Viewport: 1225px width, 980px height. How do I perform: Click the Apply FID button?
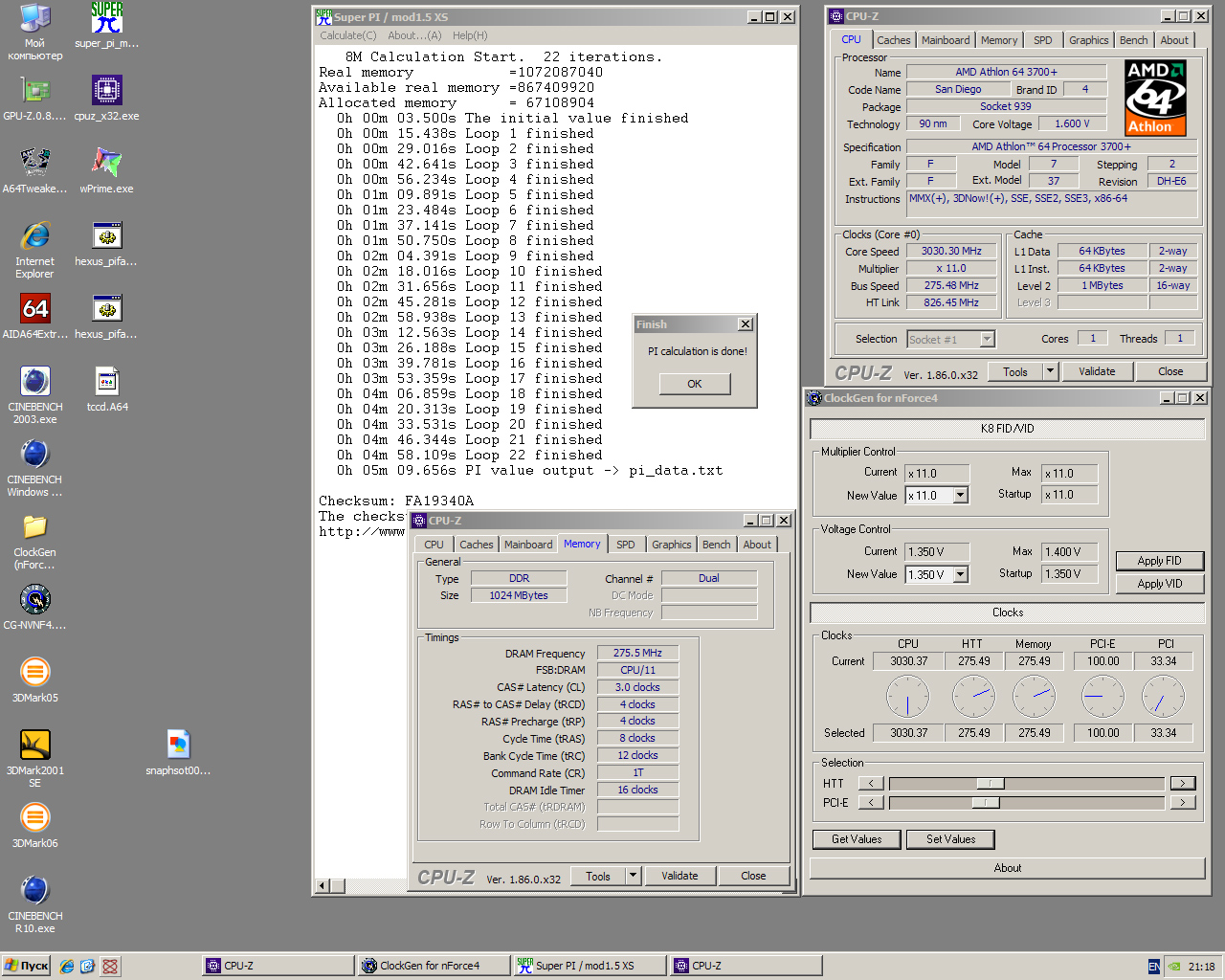(x=1159, y=561)
